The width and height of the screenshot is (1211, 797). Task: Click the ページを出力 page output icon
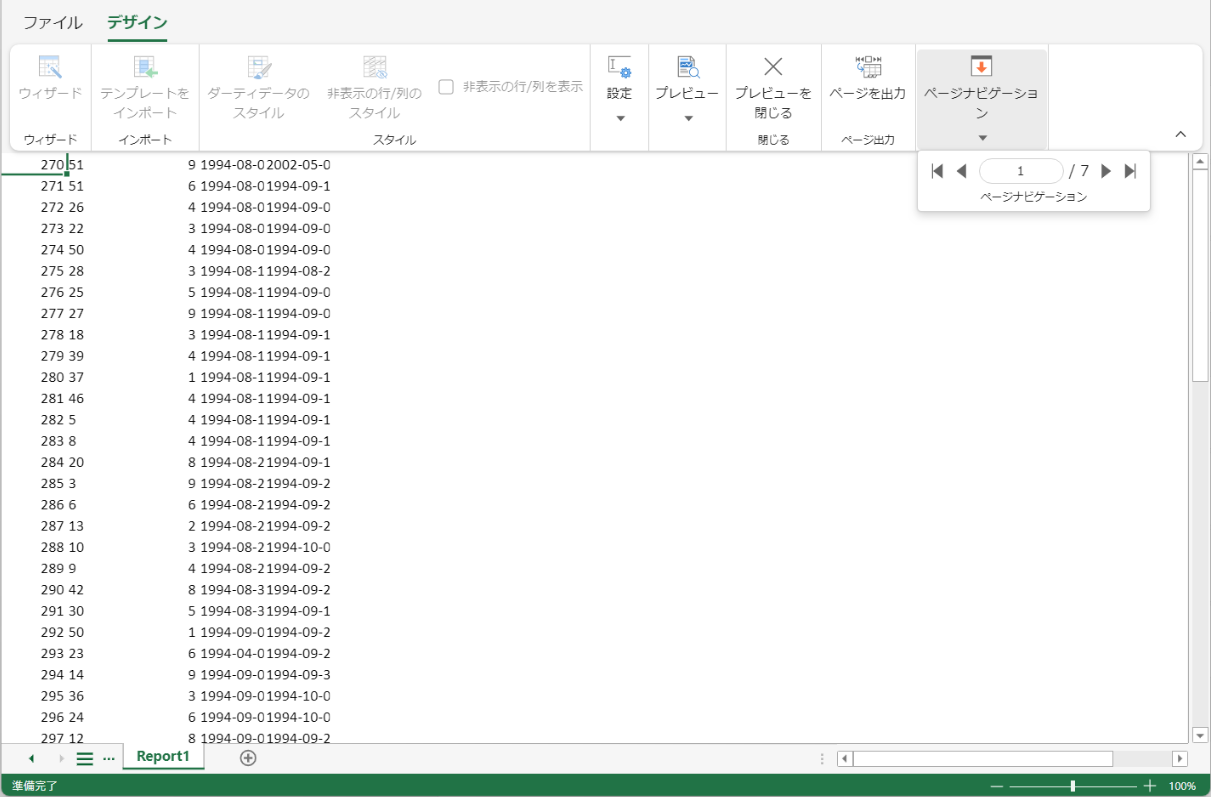point(867,67)
